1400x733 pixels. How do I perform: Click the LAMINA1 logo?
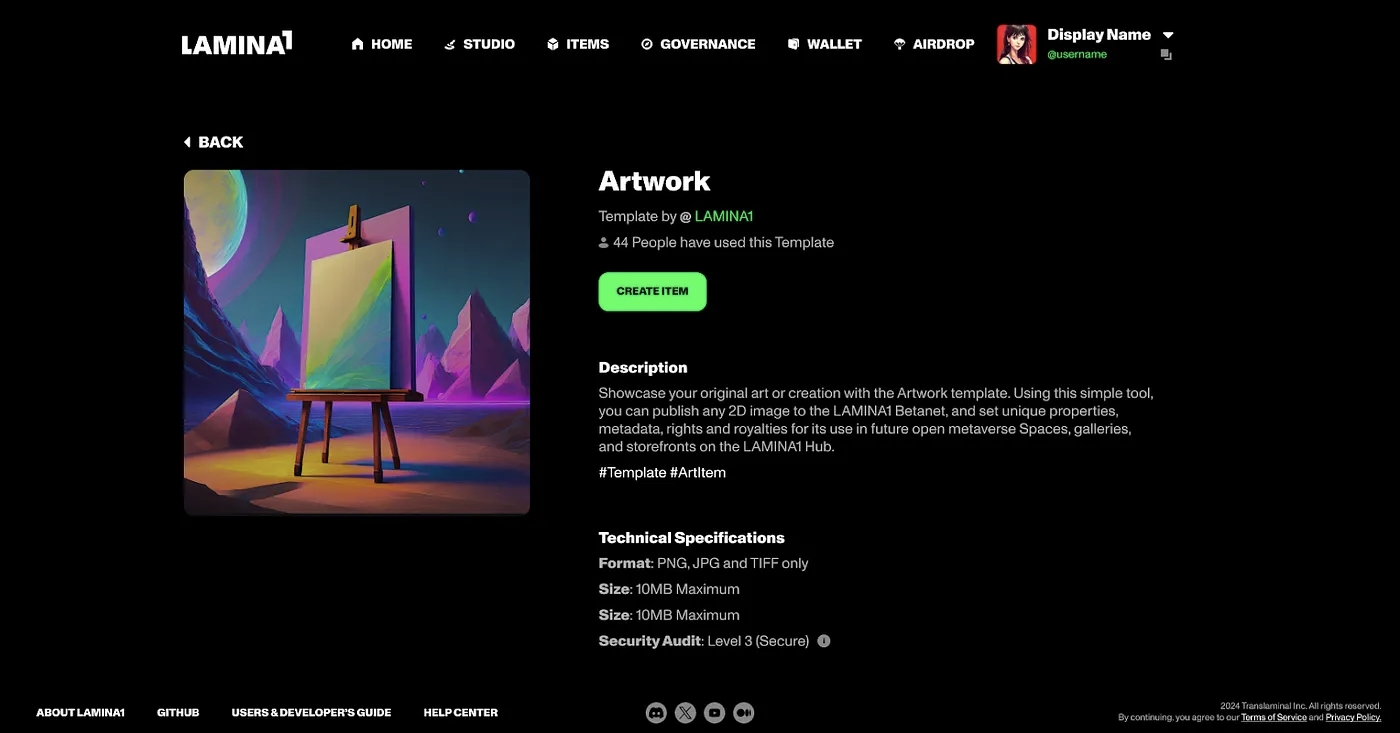coord(237,43)
